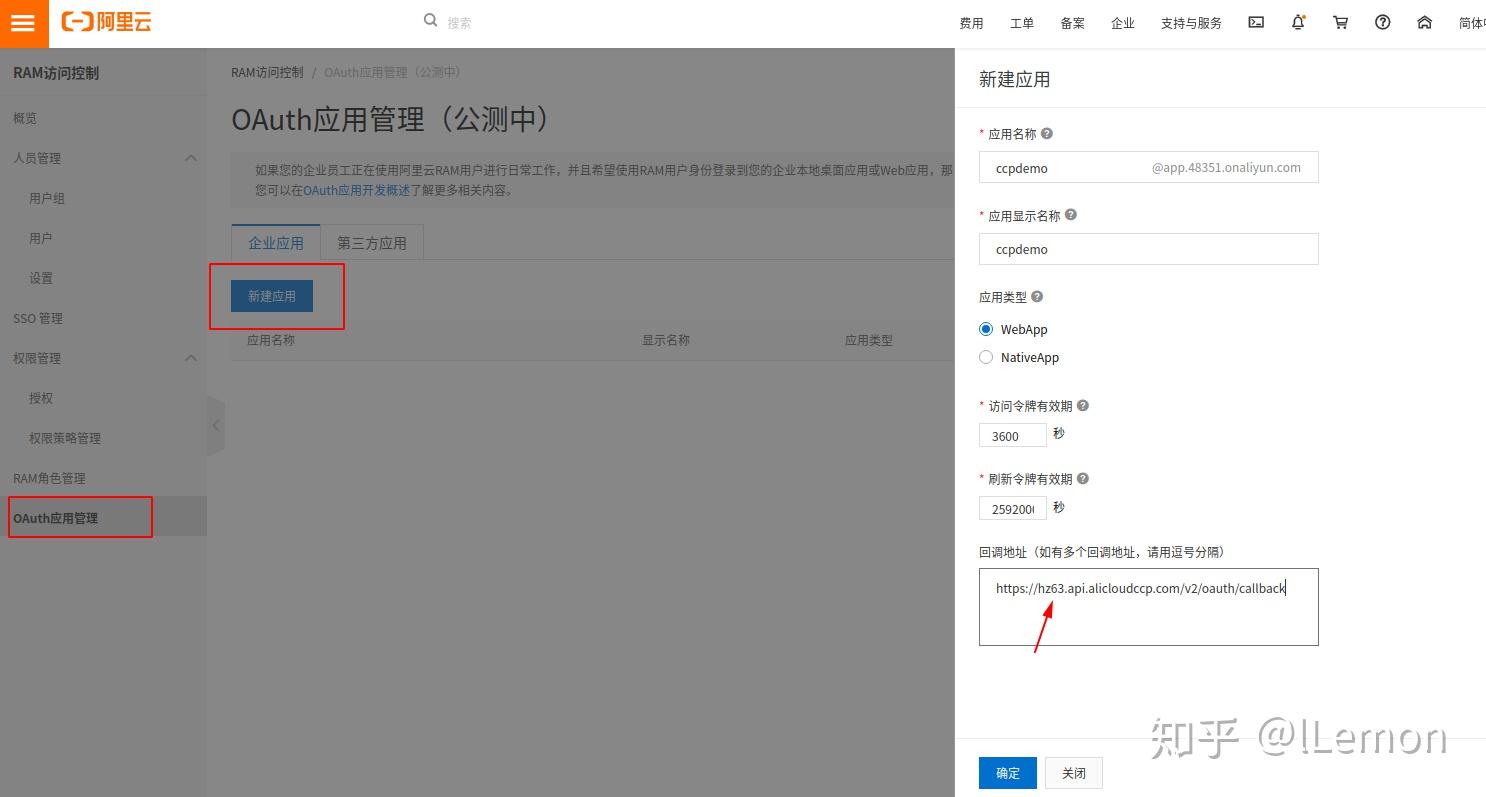Open 概览 in the sidebar
1486x797 pixels.
tap(25, 118)
